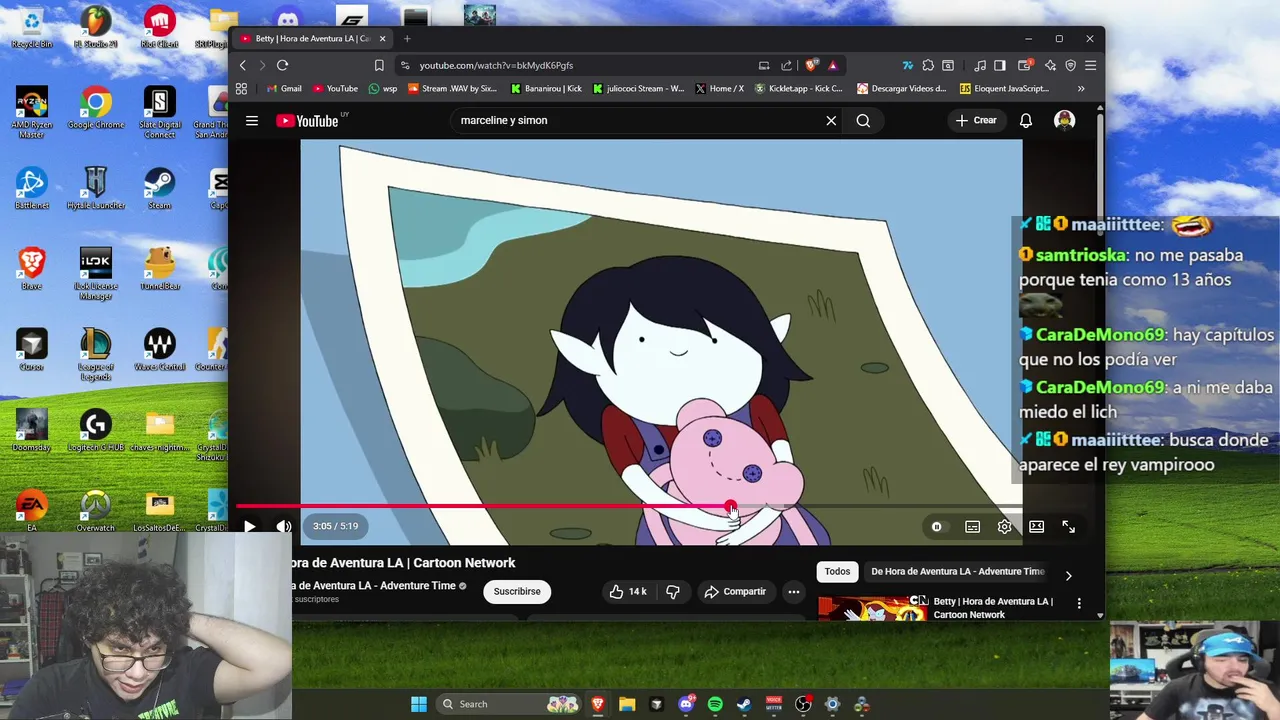Screen dimensions: 1280x720
Task: Open bookmarks apps grid icon
Action: coord(241,88)
